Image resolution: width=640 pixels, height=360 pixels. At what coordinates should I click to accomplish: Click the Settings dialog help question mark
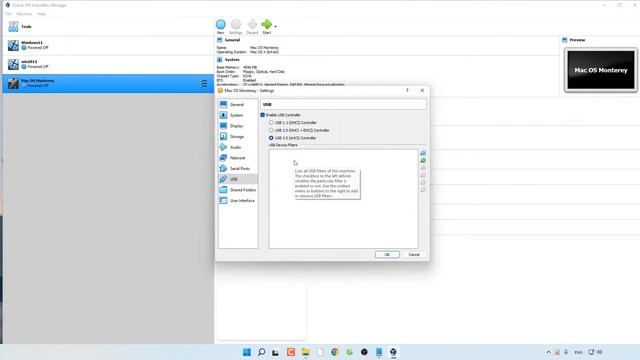point(407,90)
